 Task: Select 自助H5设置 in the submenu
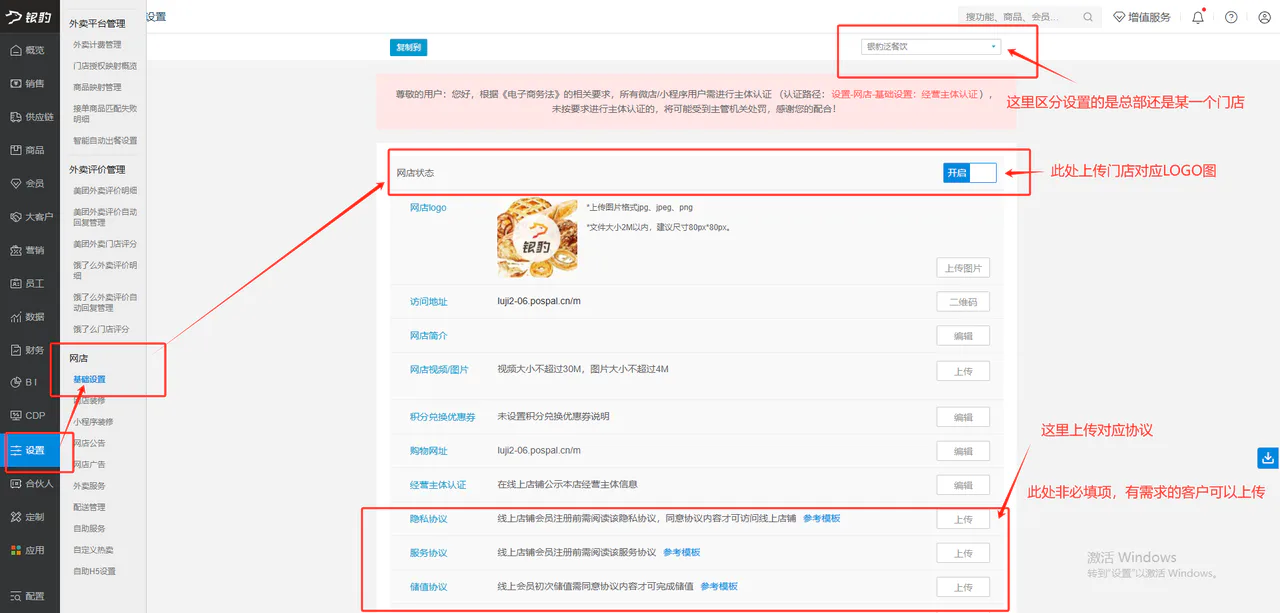(94, 571)
